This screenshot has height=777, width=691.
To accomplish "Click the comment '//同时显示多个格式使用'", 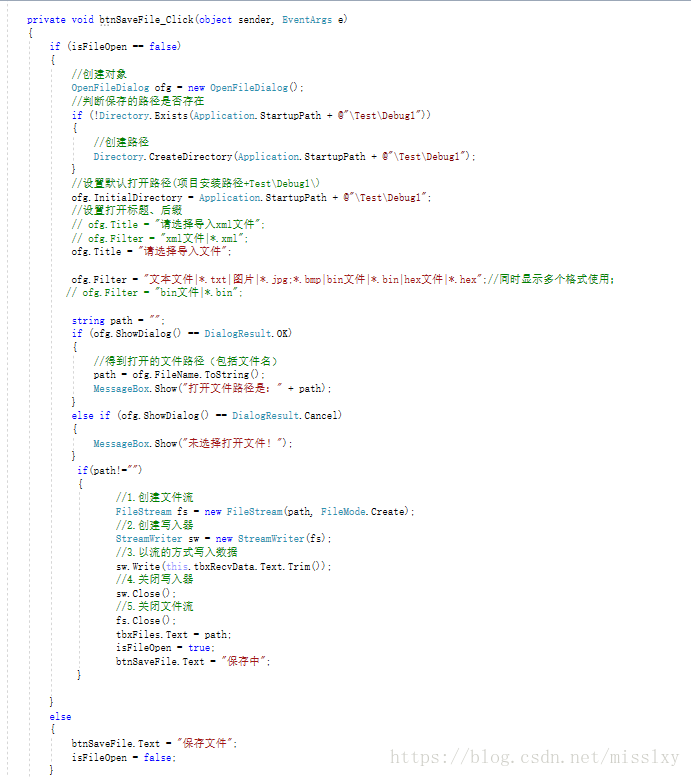I will pos(550,279).
